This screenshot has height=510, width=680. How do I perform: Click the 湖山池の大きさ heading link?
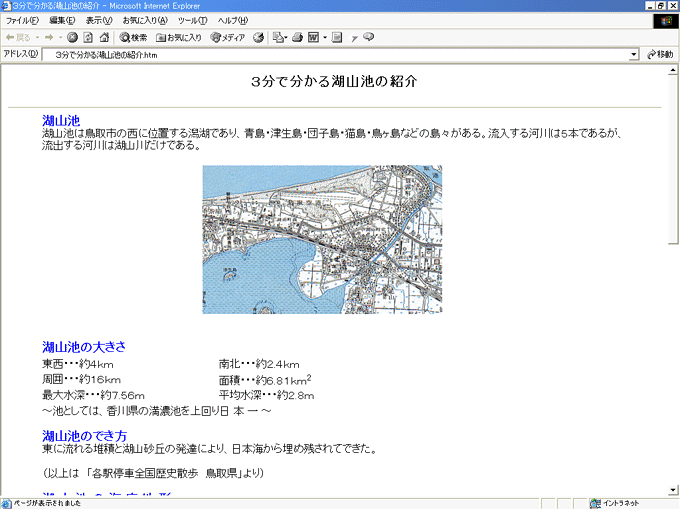pyautogui.click(x=84, y=347)
